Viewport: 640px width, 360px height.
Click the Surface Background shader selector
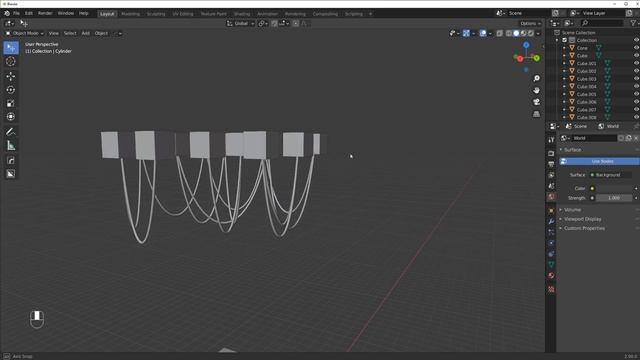[611, 175]
